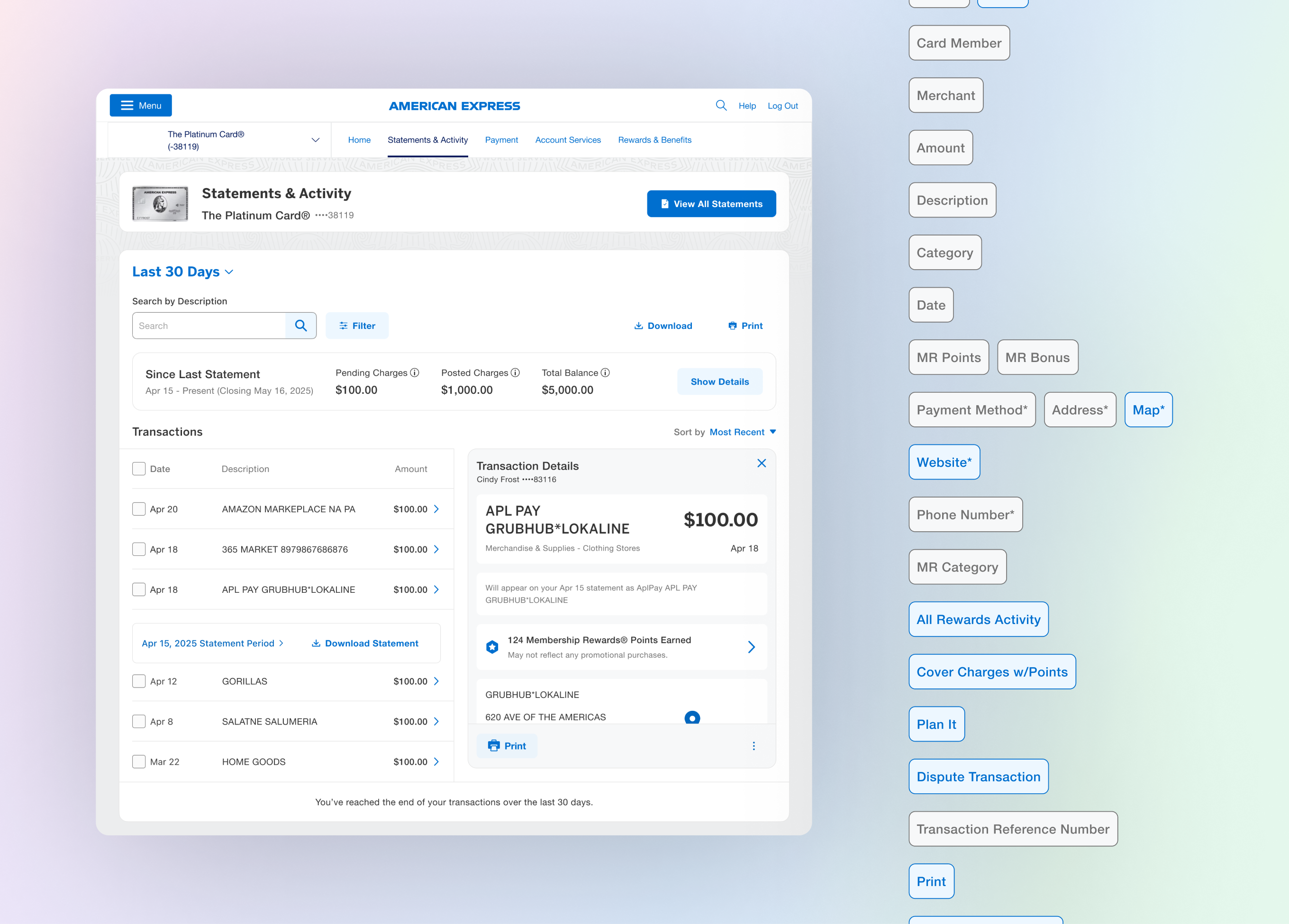
Task: Click the Log Out link
Action: tap(782, 106)
